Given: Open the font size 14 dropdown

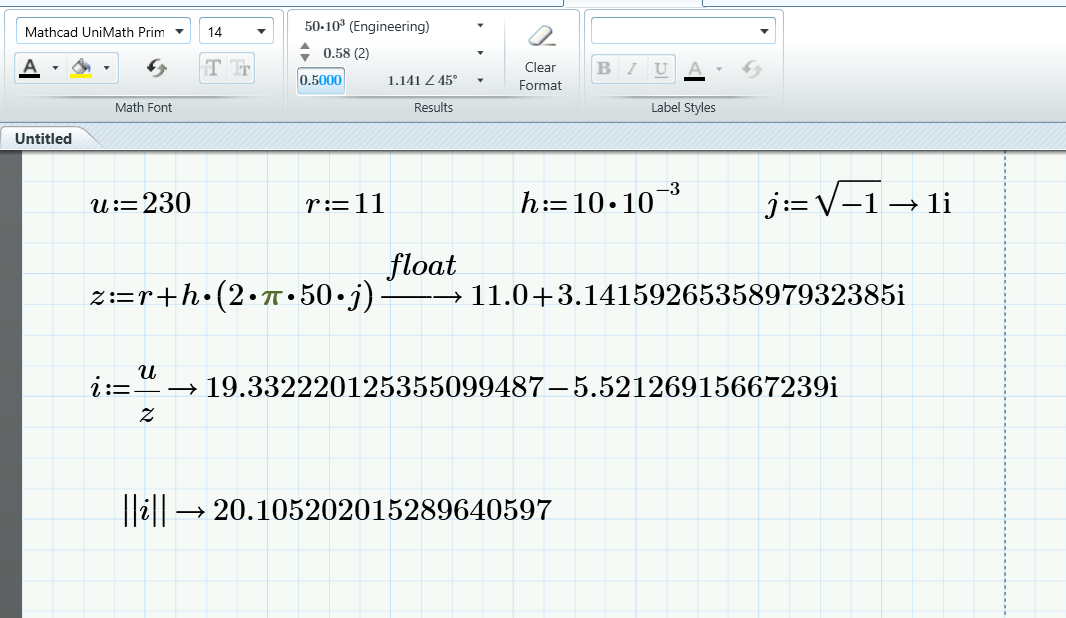Looking at the screenshot, I should point(260,31).
